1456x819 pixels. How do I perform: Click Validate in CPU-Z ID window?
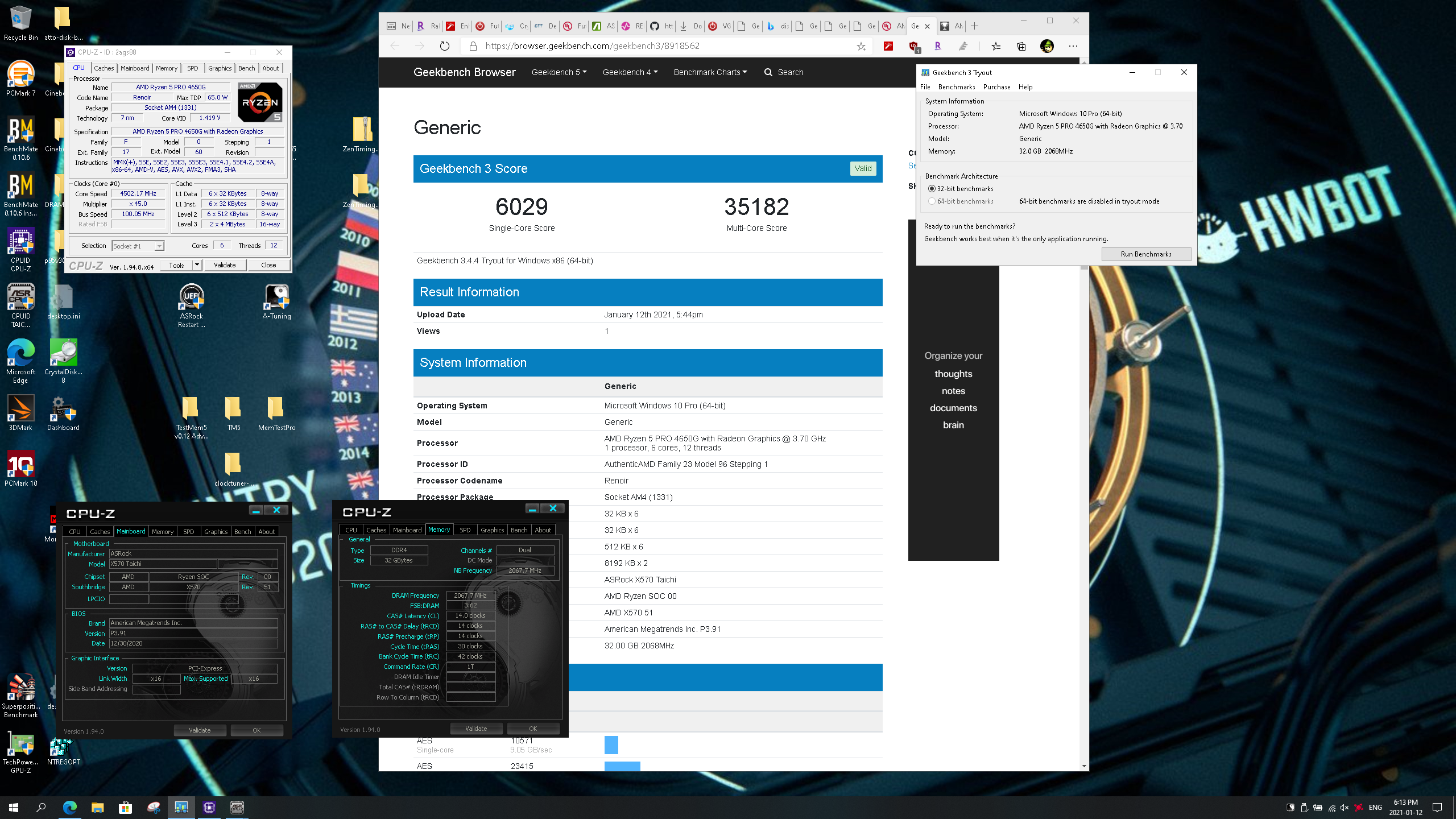(x=225, y=265)
